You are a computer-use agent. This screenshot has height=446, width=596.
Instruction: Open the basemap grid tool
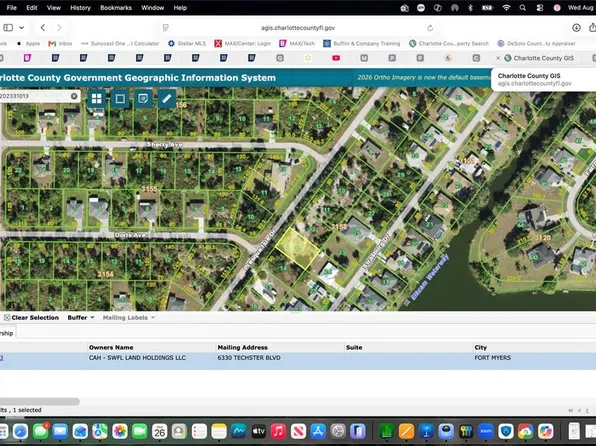pos(97,99)
